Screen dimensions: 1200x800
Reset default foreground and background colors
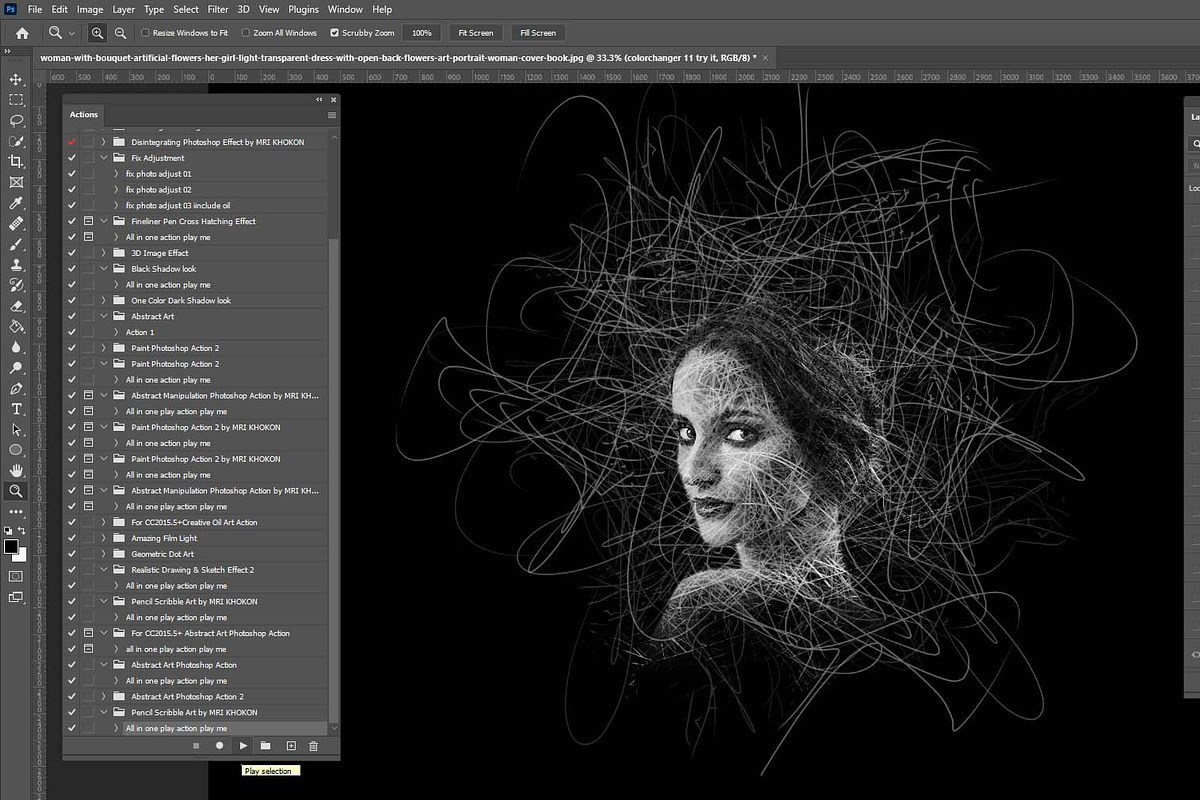click(x=8, y=531)
